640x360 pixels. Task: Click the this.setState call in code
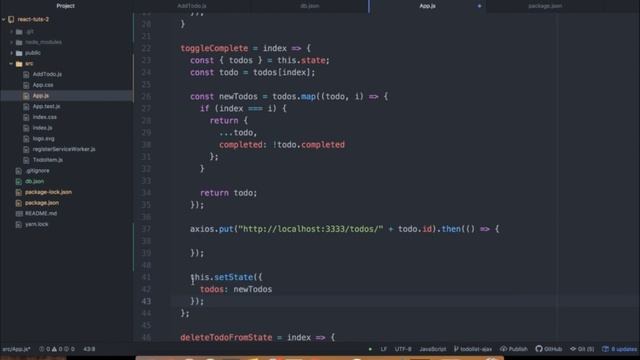226,277
